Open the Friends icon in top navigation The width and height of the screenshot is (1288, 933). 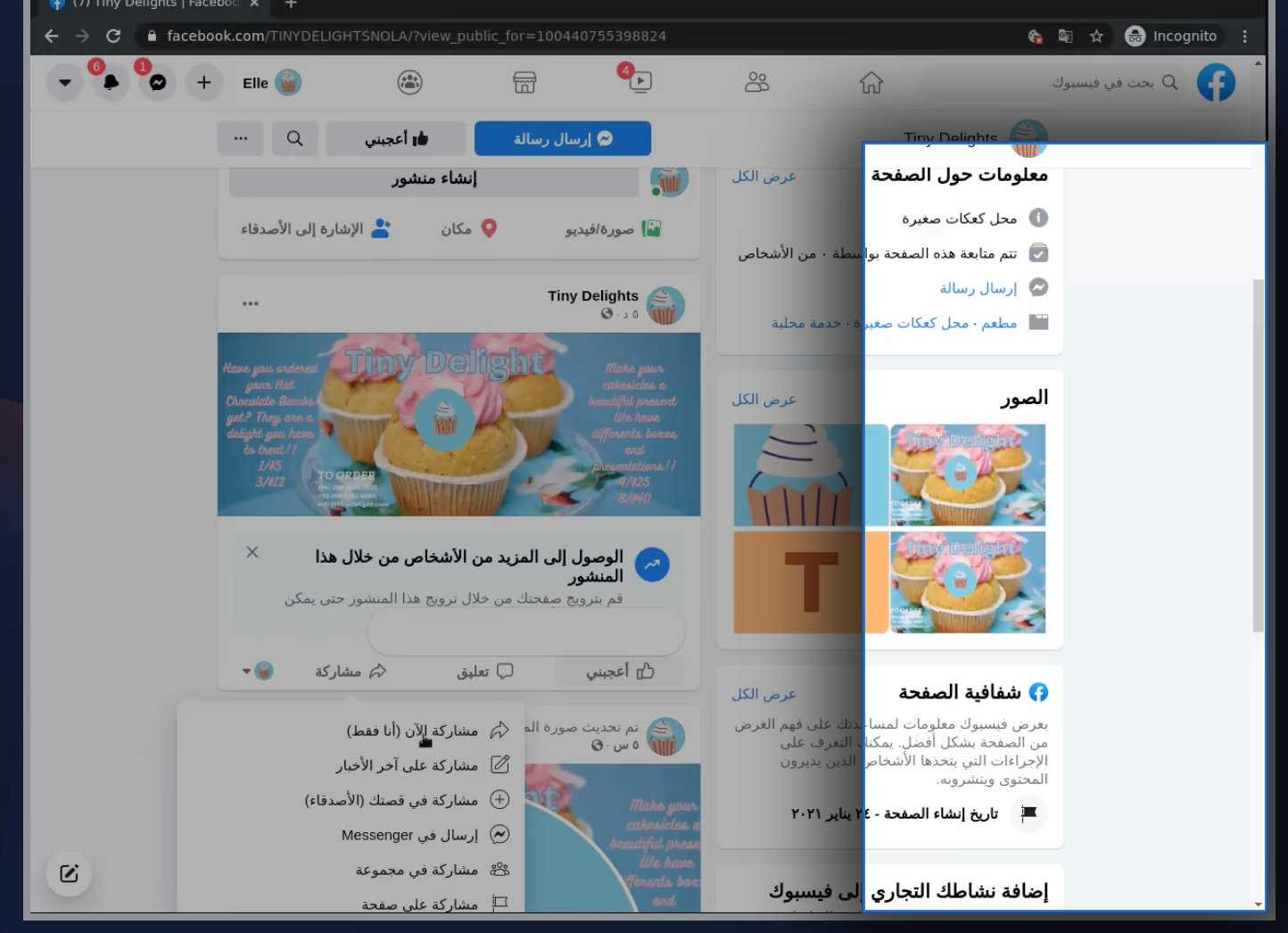(x=756, y=83)
